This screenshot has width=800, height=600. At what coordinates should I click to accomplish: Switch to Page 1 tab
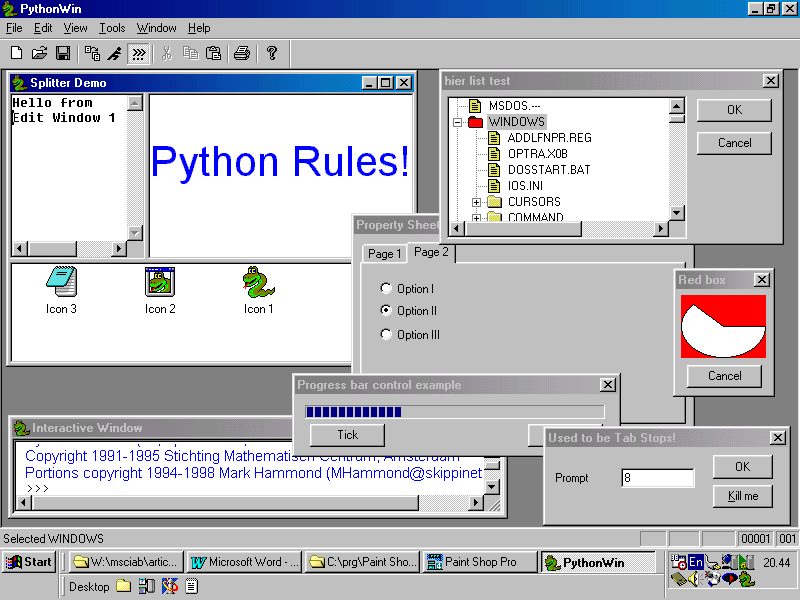385,254
